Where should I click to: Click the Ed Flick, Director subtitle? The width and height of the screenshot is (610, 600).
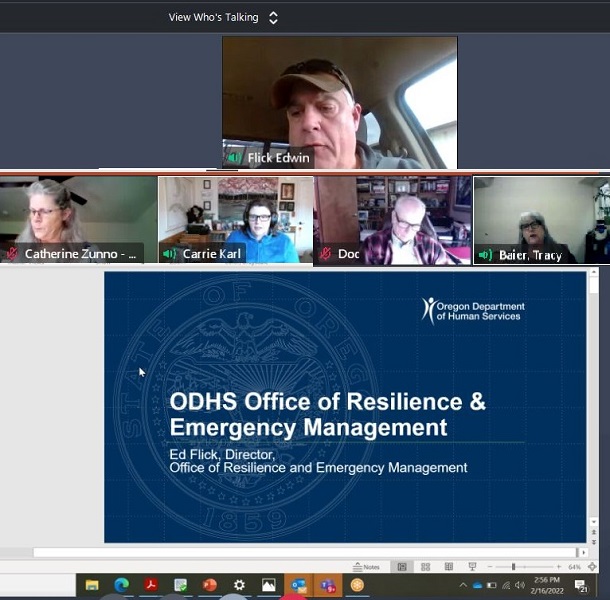pyautogui.click(x=318, y=461)
